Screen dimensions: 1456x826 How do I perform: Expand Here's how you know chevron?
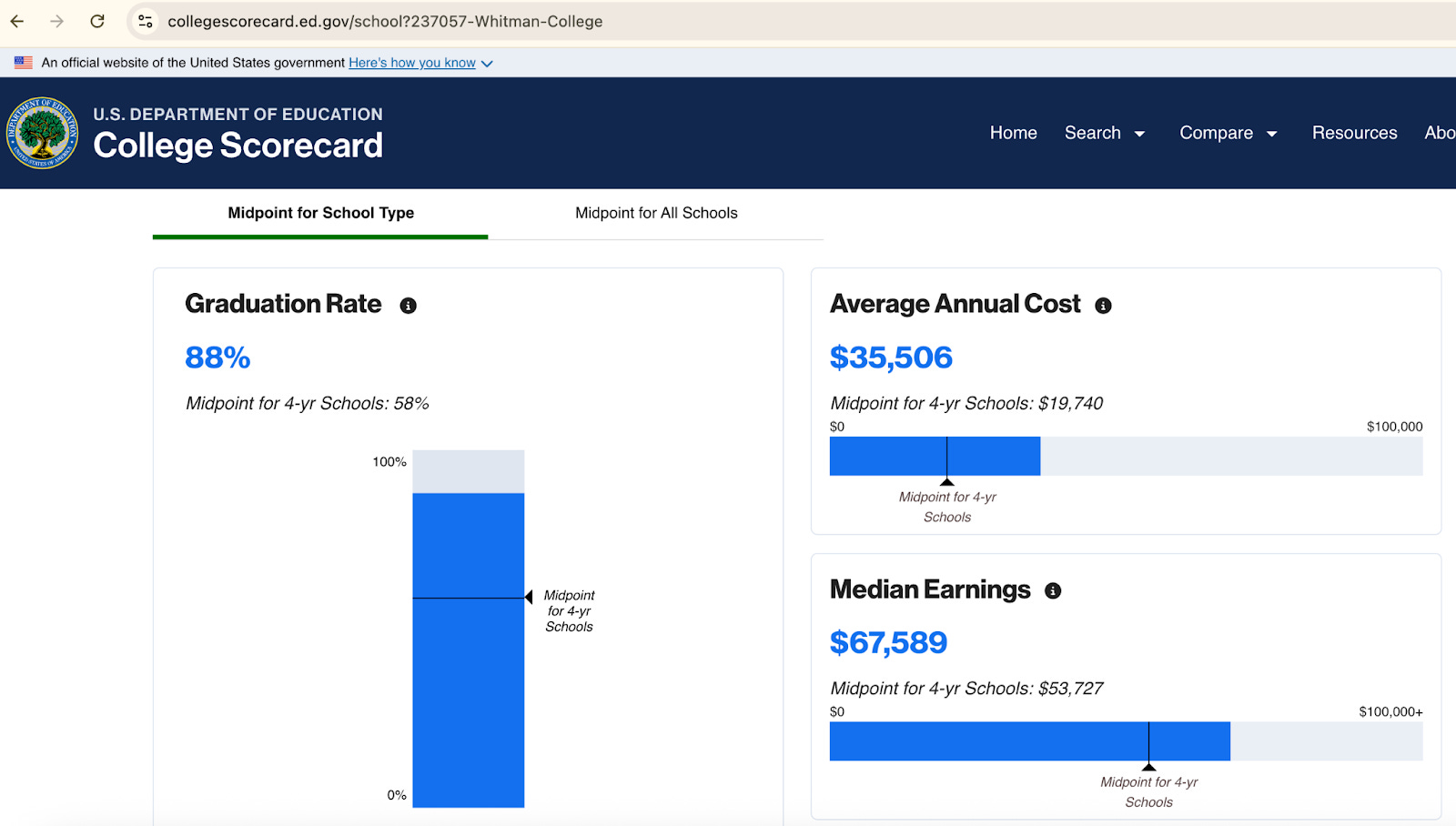pos(487,64)
